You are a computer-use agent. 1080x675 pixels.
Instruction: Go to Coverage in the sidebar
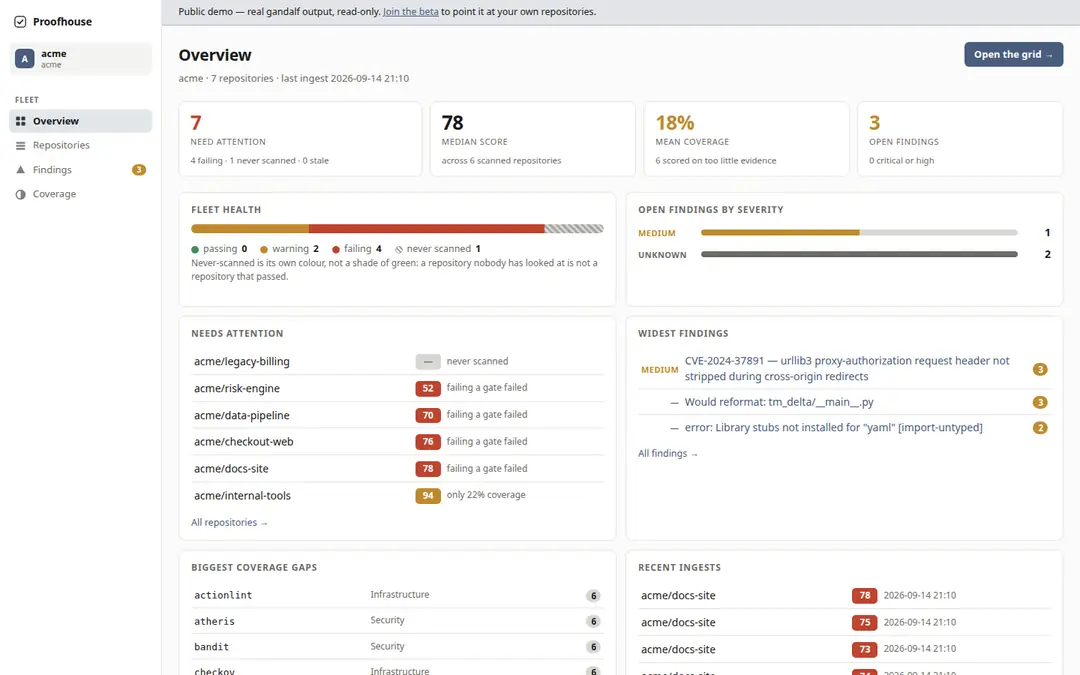(x=81, y=194)
